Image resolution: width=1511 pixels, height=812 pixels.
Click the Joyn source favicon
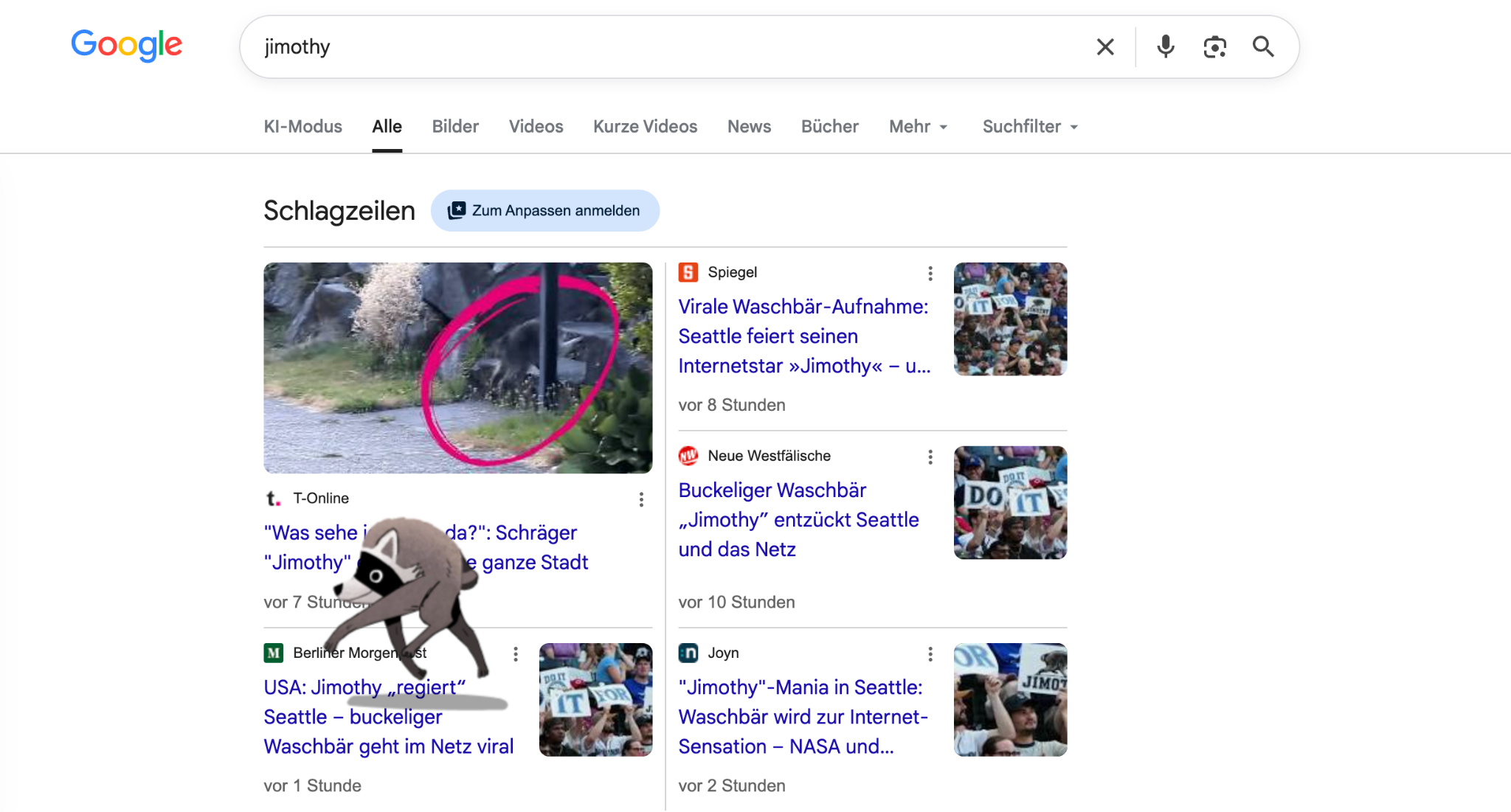click(688, 653)
